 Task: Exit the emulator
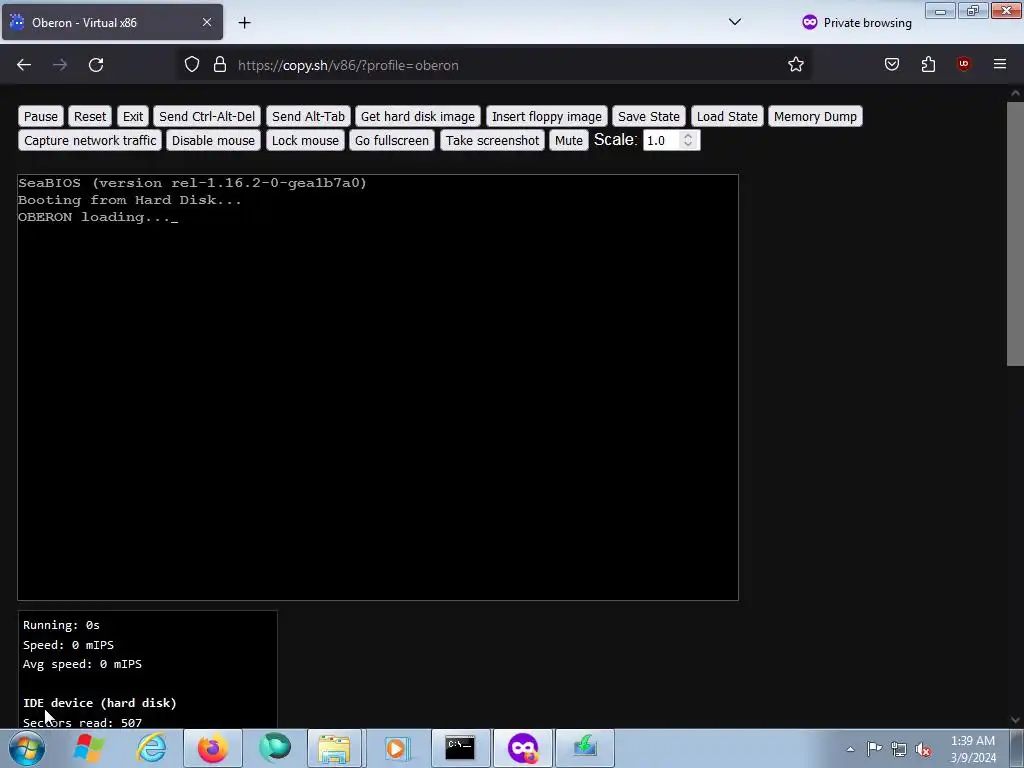(133, 116)
